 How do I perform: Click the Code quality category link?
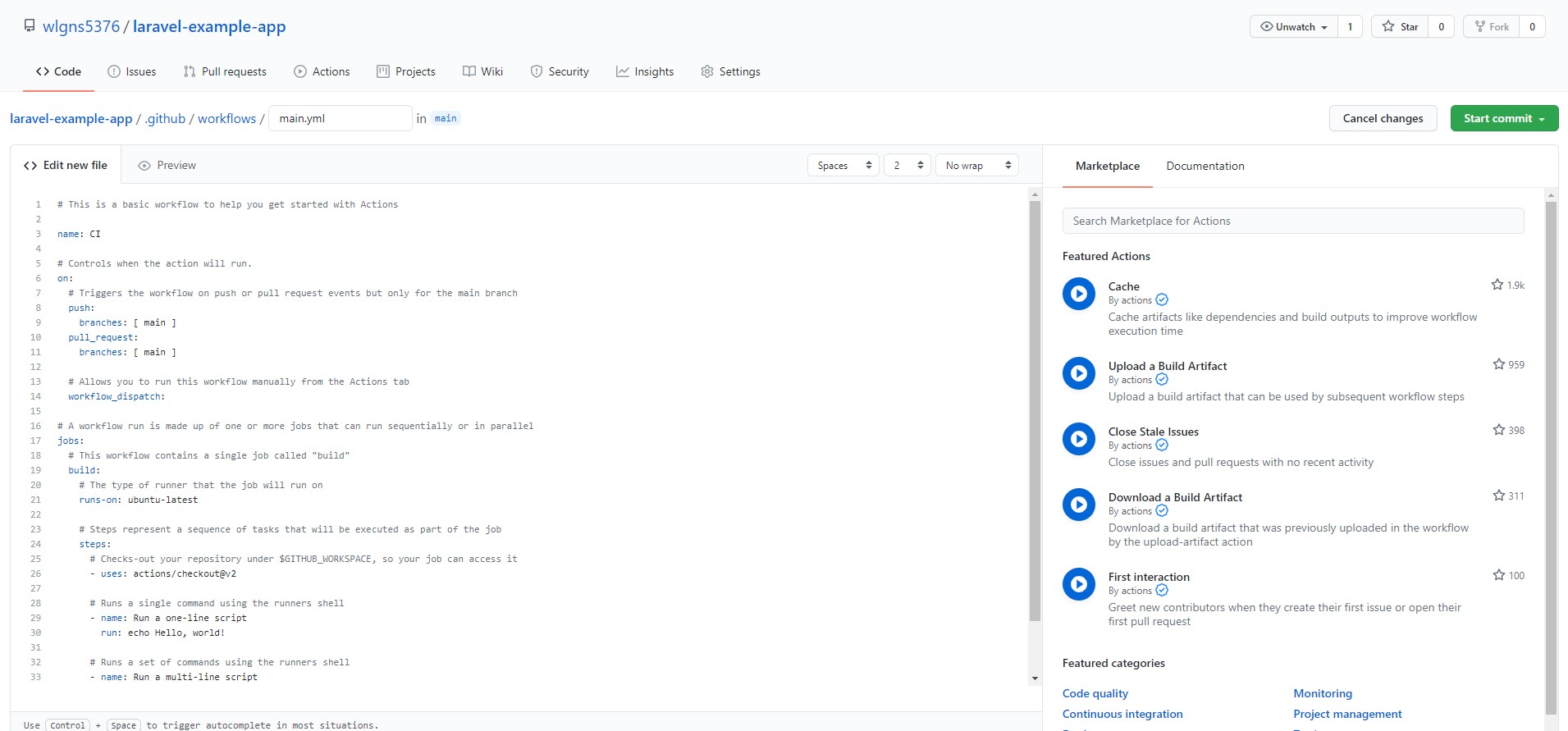click(x=1095, y=693)
